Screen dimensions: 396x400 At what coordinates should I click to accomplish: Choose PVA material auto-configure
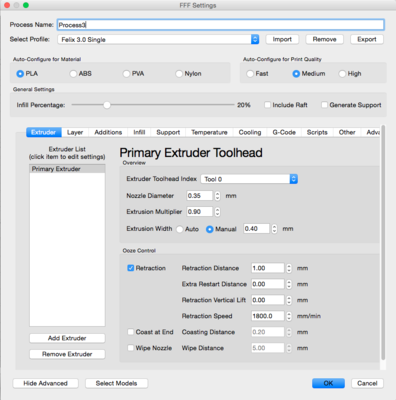pyautogui.click(x=126, y=74)
